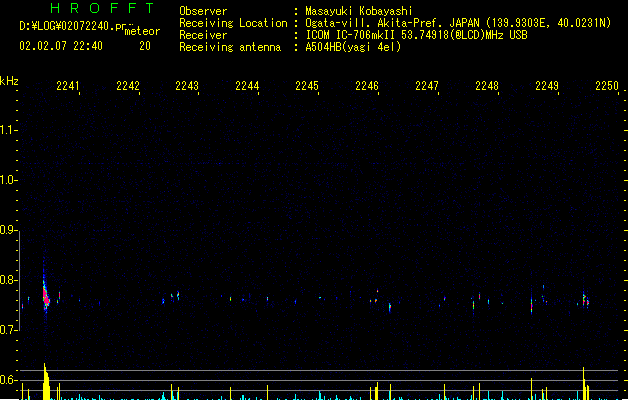629x400 pixels.
Task: Click the Observer field label
Action: 203,11
